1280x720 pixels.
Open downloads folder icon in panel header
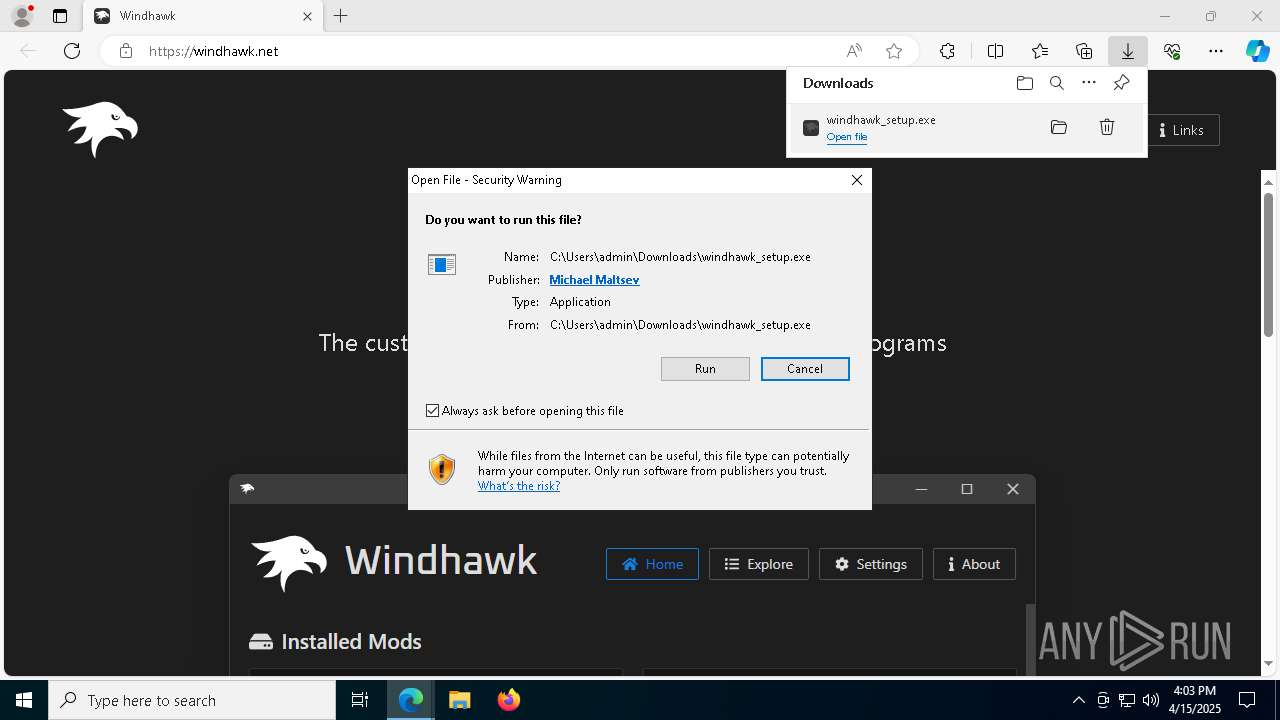click(1025, 83)
